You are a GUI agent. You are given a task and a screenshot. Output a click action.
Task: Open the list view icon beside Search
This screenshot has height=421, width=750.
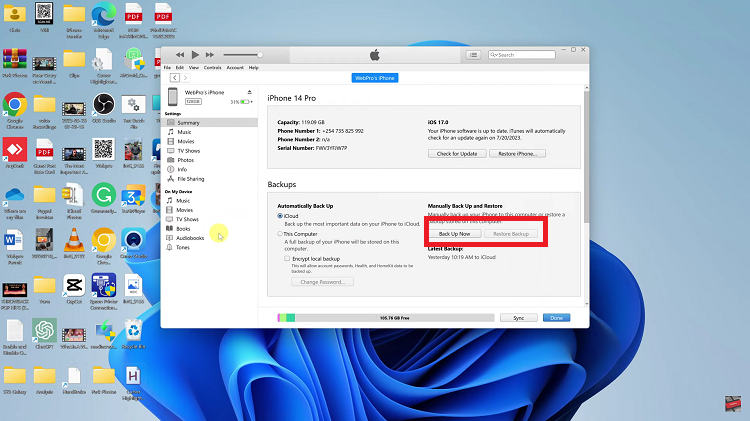coord(474,55)
